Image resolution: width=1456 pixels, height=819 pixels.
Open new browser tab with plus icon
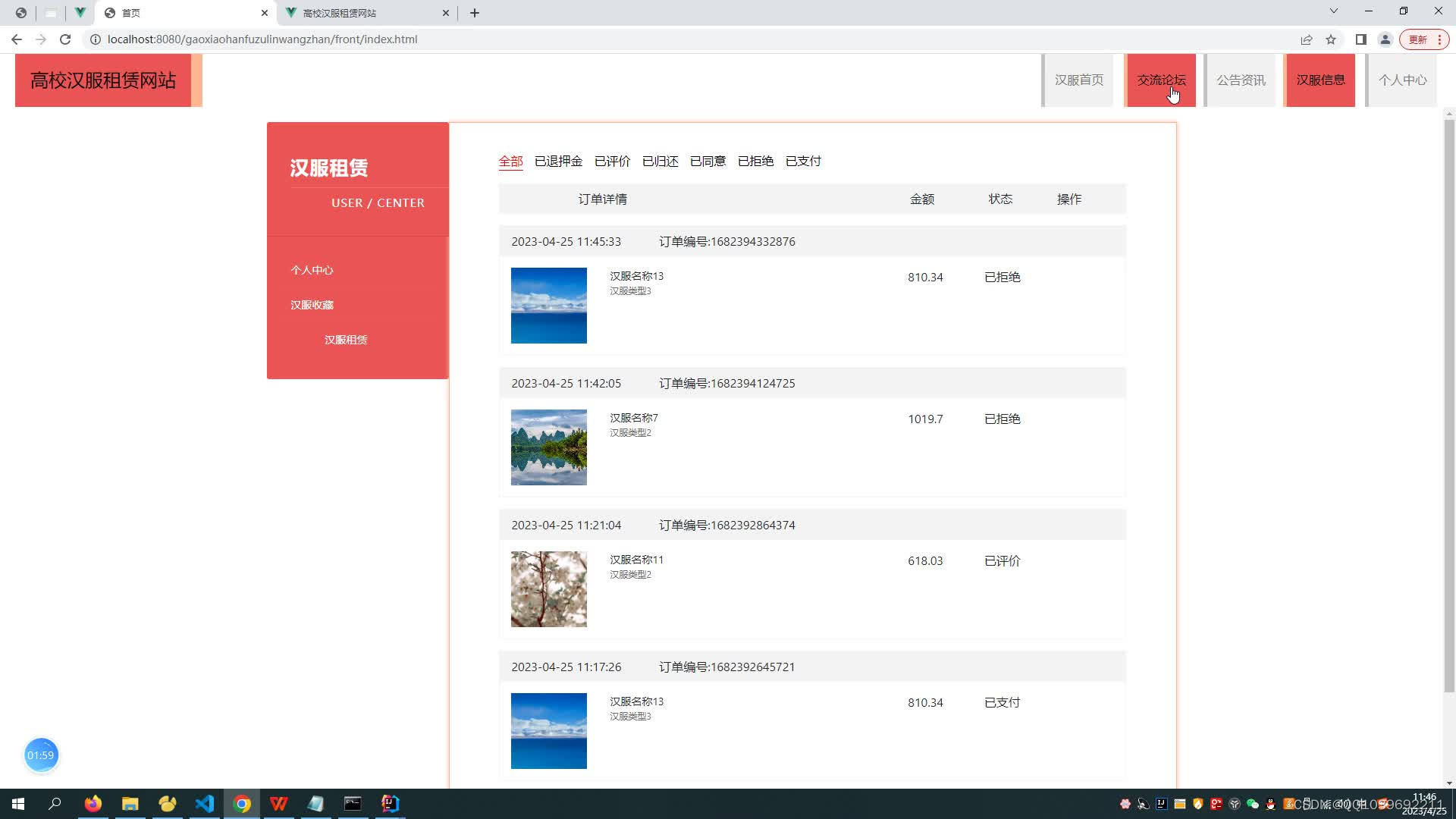(475, 13)
